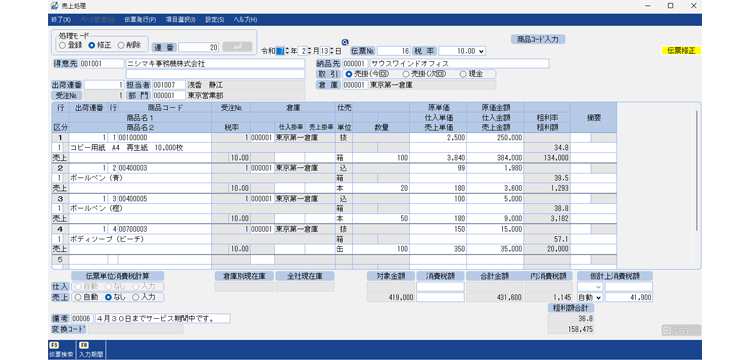
Task: Adjust the 令和 year stepper
Action: click(287, 51)
